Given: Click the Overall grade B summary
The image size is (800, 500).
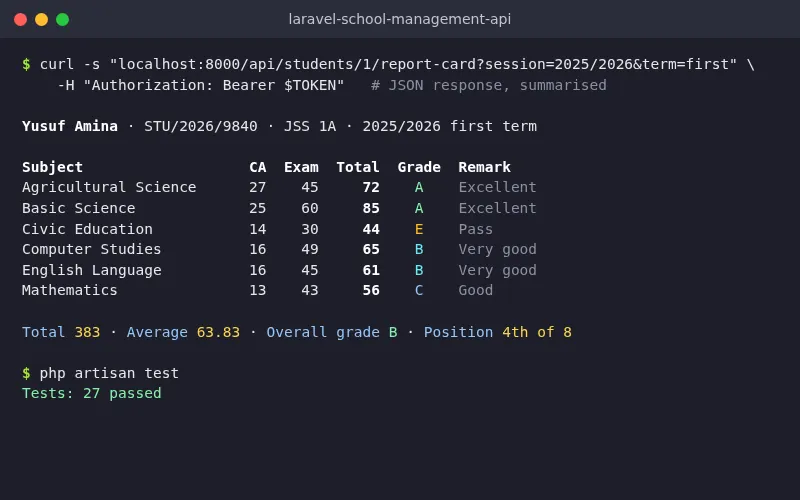Looking at the screenshot, I should (x=332, y=332).
